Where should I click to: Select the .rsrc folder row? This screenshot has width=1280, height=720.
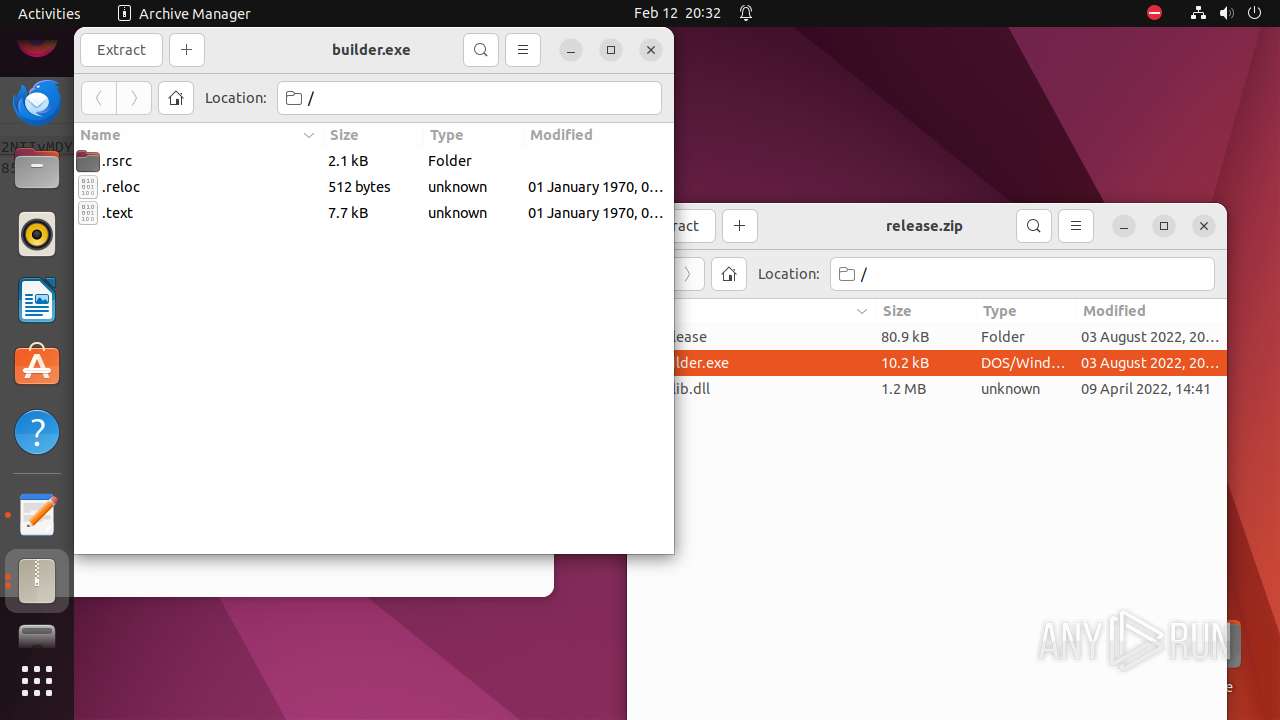coord(374,161)
